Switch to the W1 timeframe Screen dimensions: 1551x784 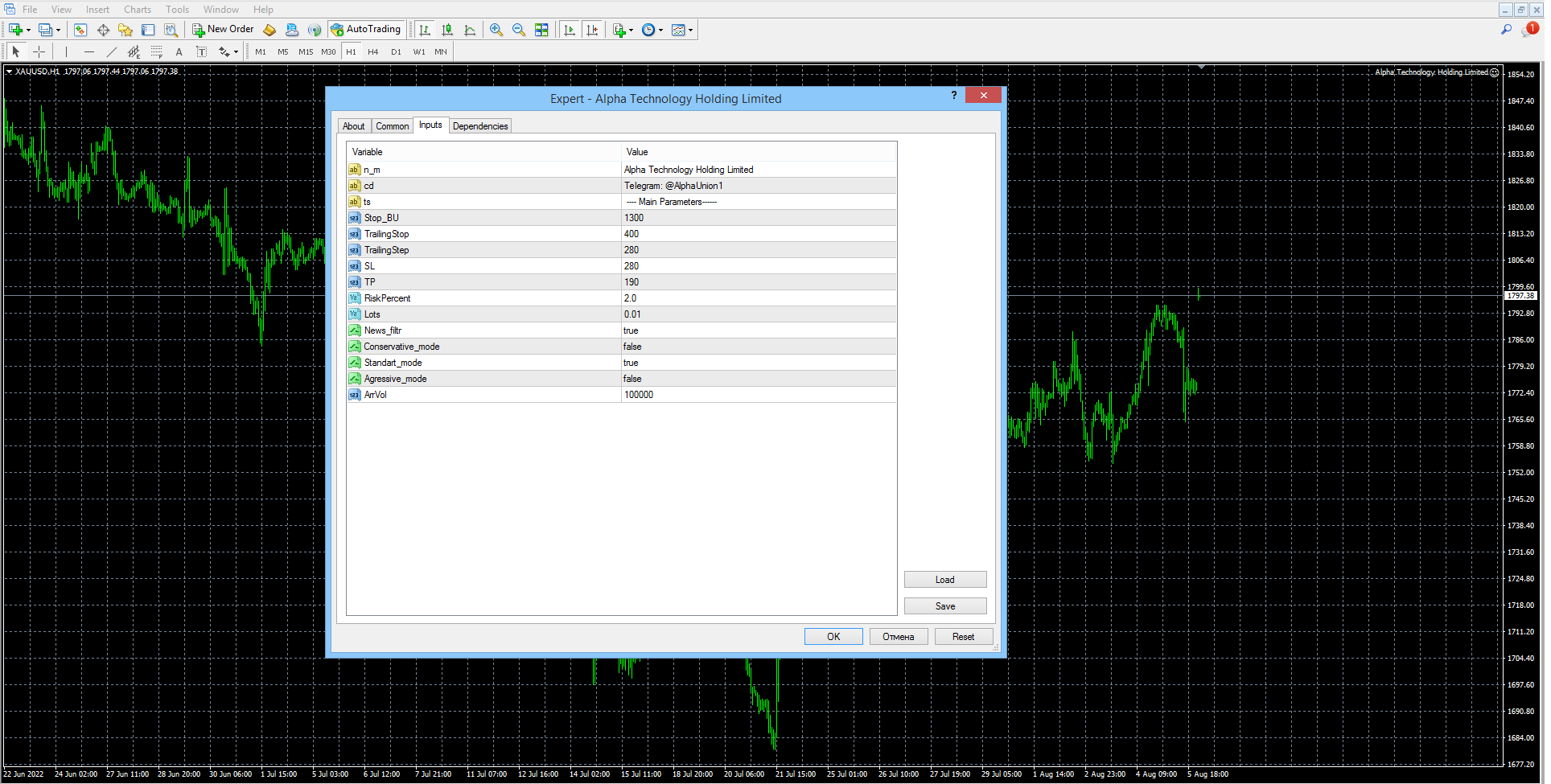click(x=419, y=51)
